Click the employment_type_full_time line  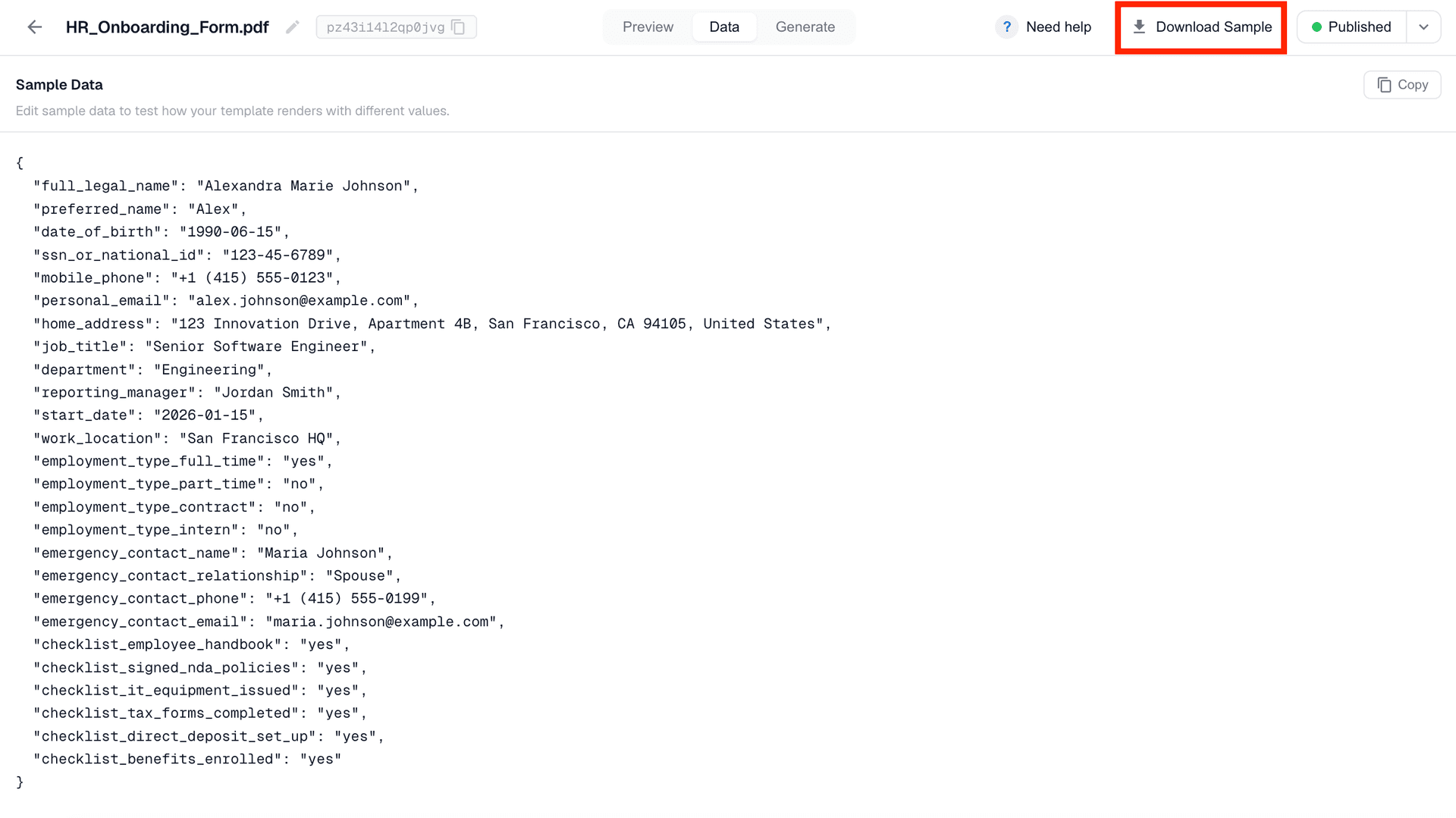point(183,461)
